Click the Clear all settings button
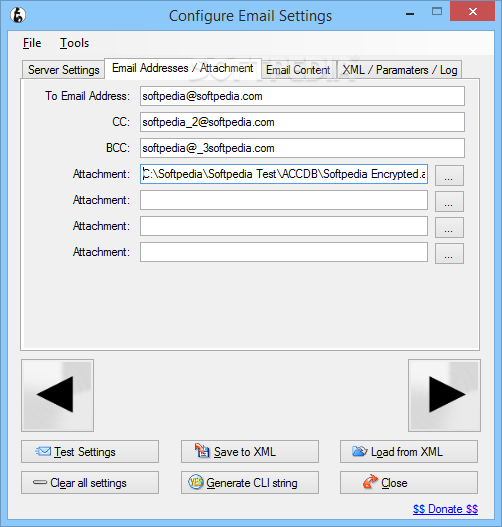Viewport: 502px width, 527px height. (90, 483)
